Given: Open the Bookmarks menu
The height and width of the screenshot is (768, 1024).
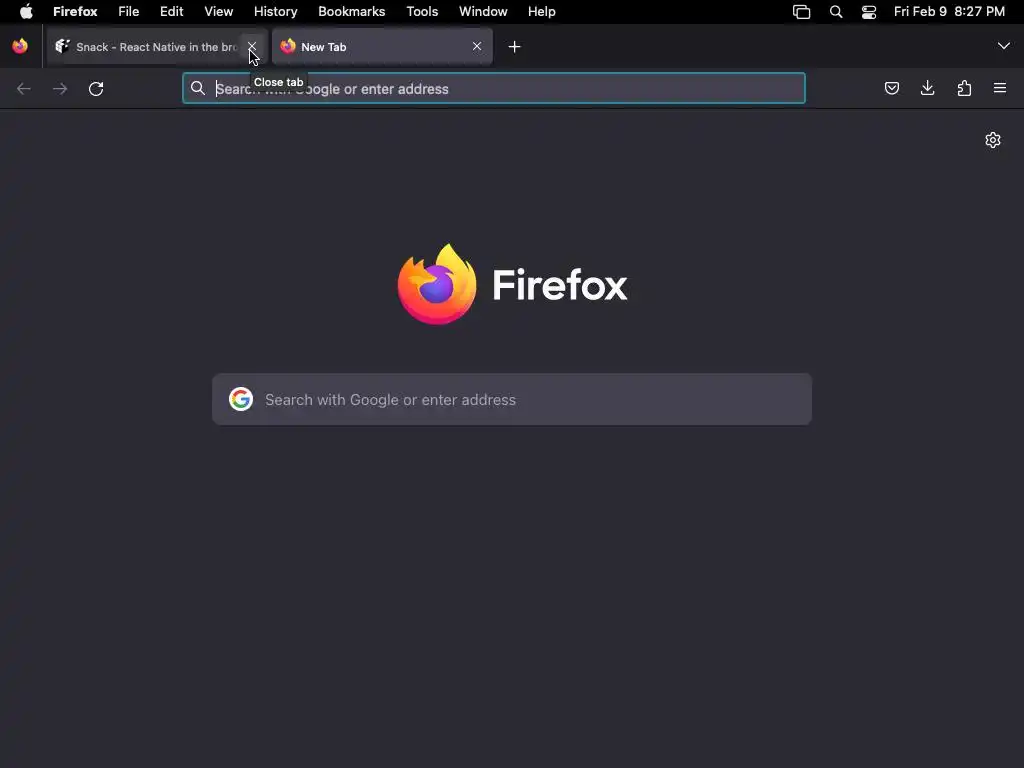Looking at the screenshot, I should [351, 11].
